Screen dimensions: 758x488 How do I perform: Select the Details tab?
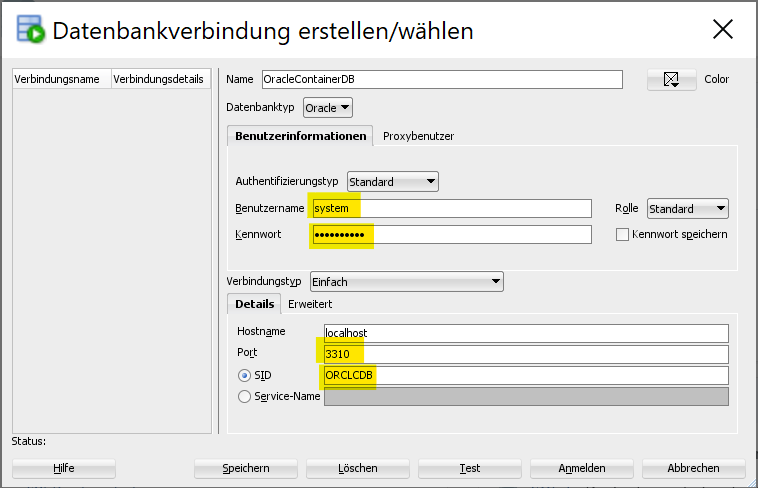click(254, 304)
